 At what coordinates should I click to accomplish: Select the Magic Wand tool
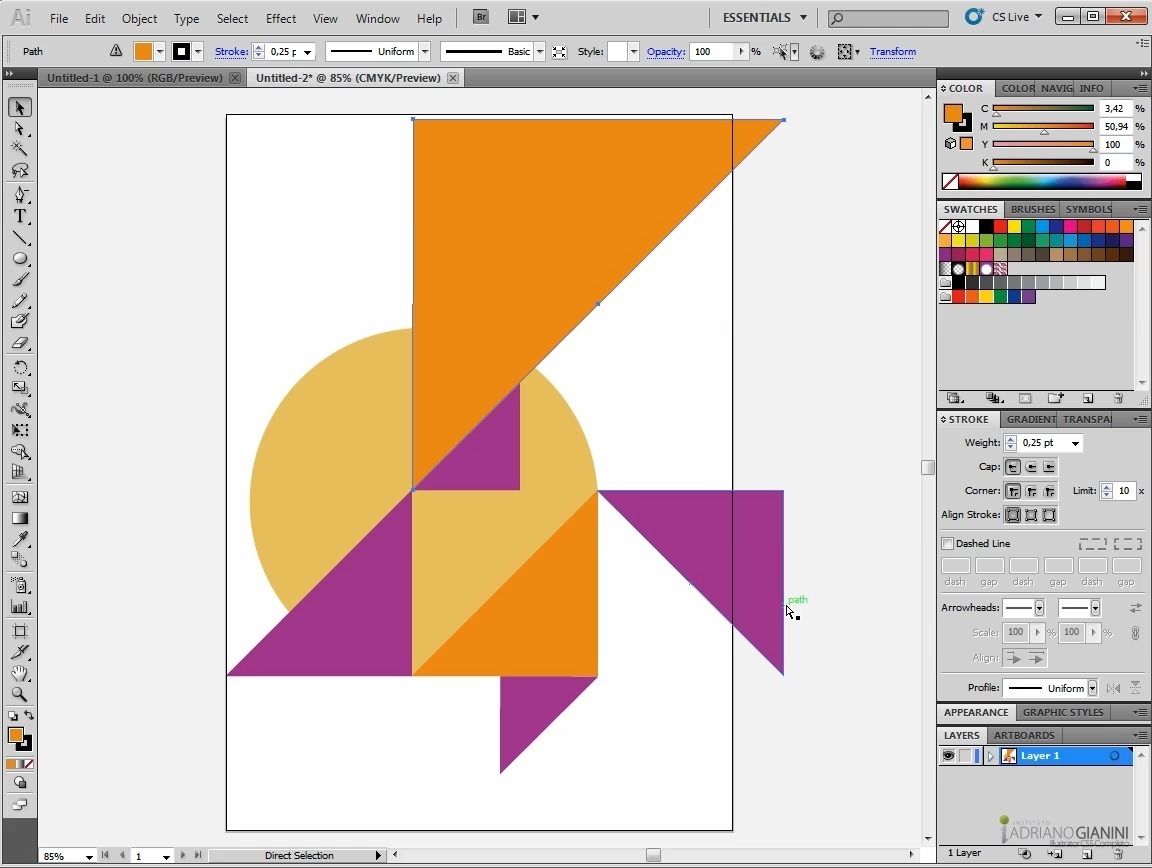coord(20,148)
